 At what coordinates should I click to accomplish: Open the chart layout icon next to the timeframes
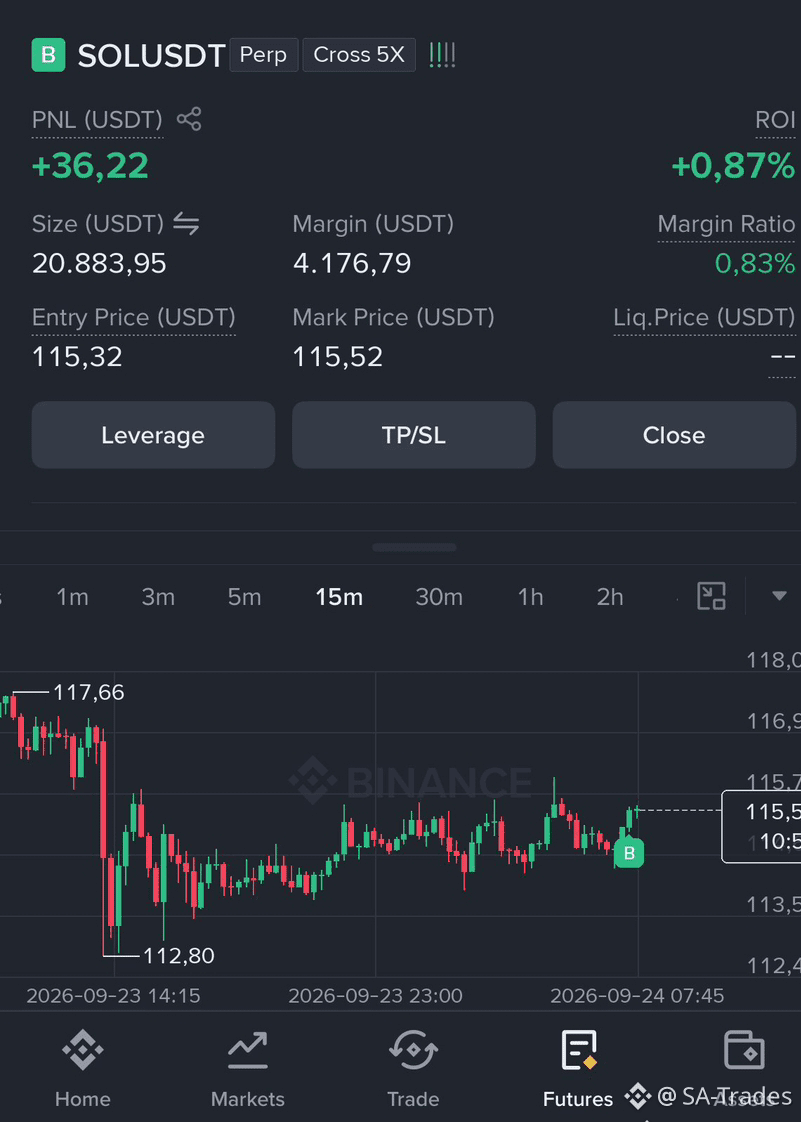coord(712,596)
